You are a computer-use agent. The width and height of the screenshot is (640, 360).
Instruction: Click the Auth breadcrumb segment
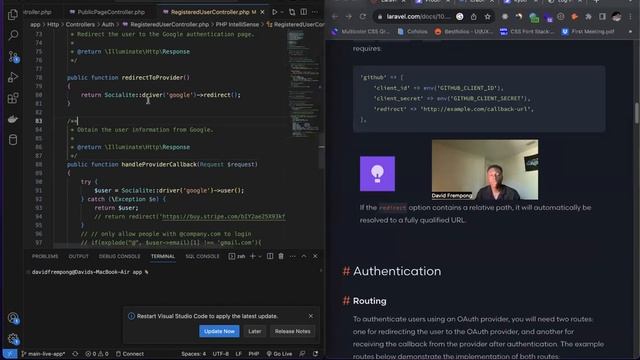pyautogui.click(x=108, y=24)
